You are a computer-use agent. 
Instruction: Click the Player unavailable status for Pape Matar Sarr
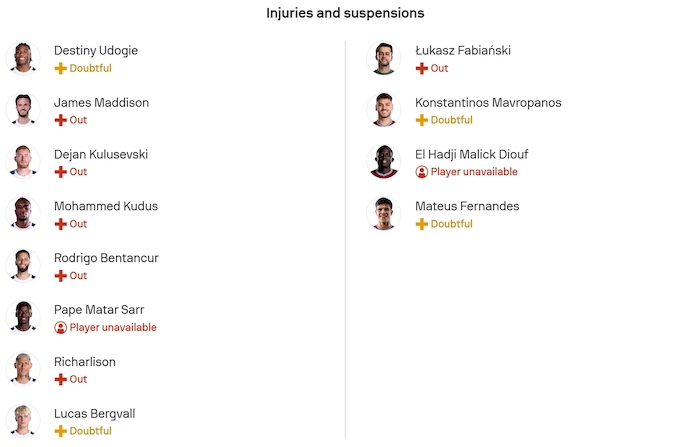point(112,328)
